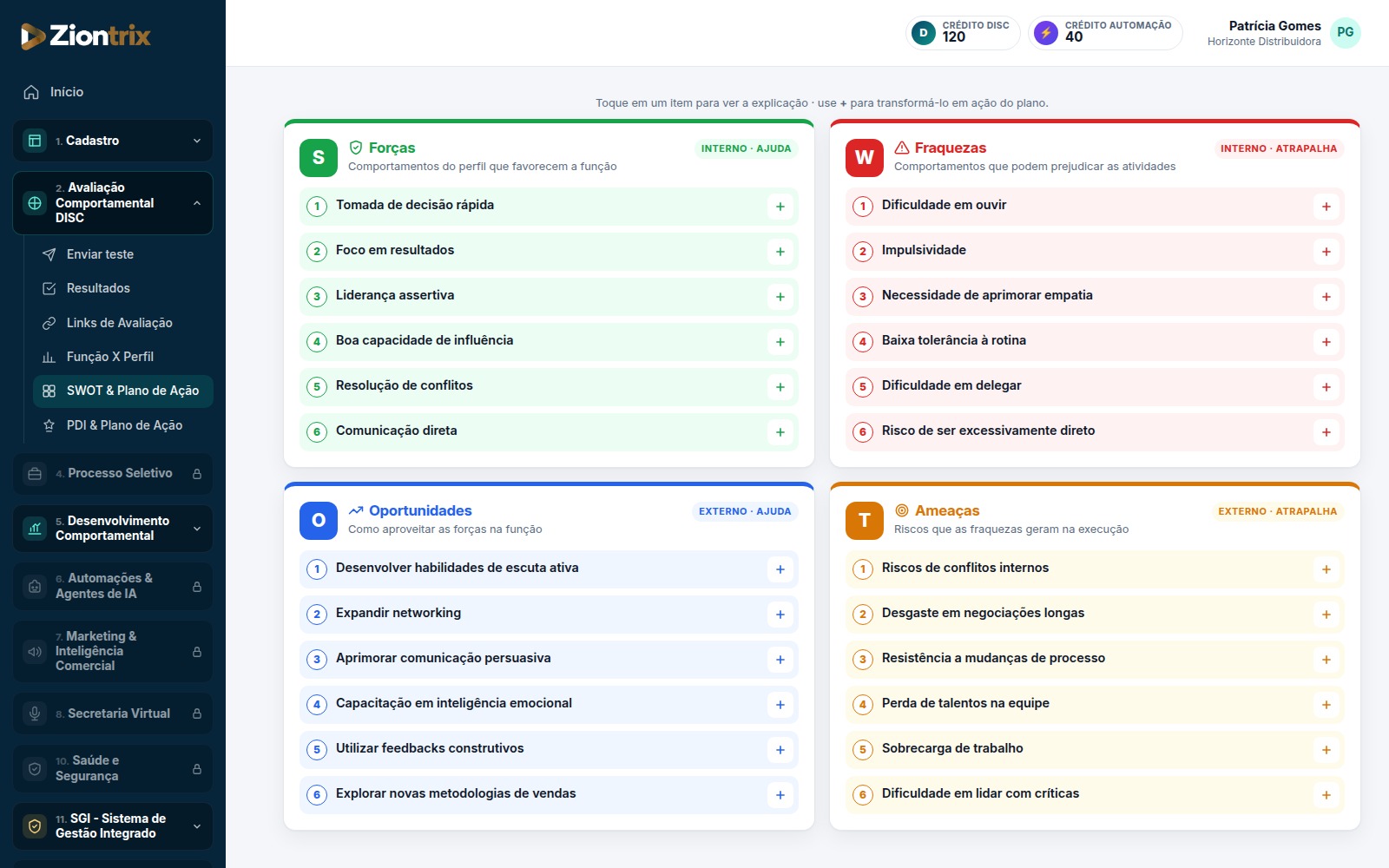Viewport: 1389px width, 868px height.
Task: Open Enviar teste menu item
Action: coord(123,254)
